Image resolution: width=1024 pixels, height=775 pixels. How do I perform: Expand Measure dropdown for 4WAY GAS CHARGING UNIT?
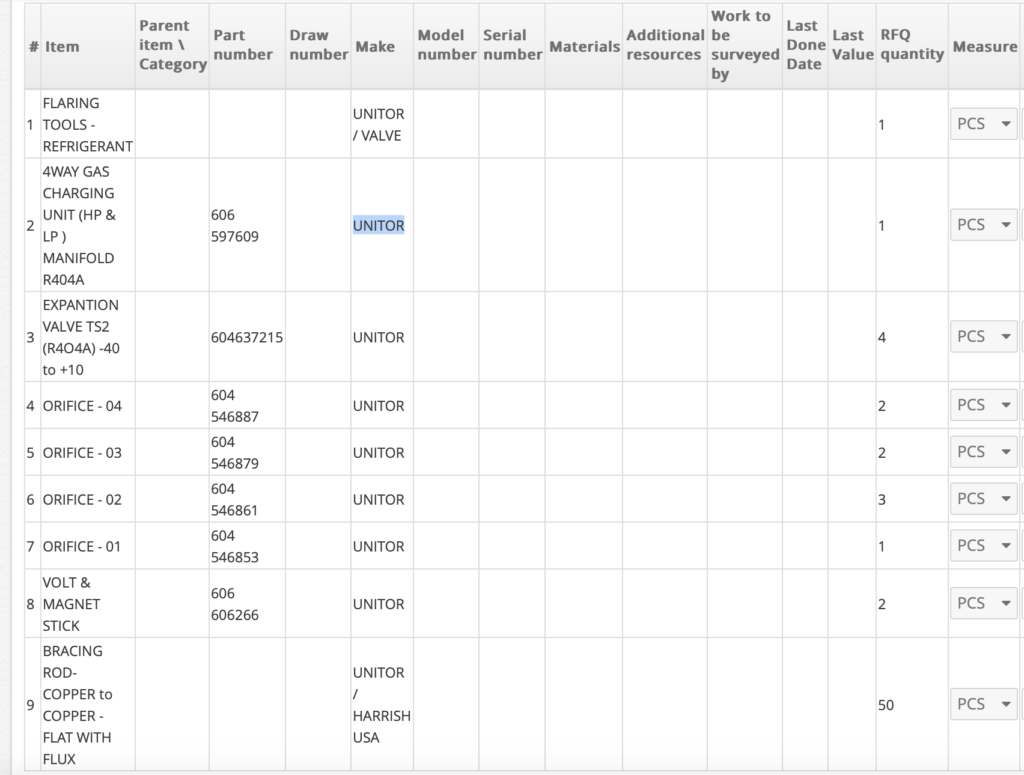click(982, 225)
